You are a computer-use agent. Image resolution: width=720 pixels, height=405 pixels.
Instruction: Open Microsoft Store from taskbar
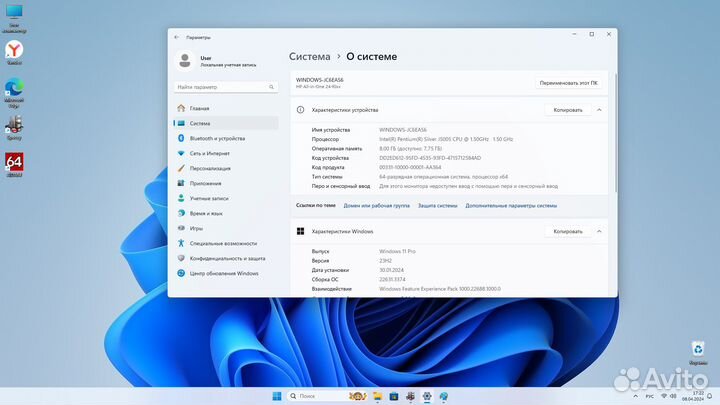394,396
